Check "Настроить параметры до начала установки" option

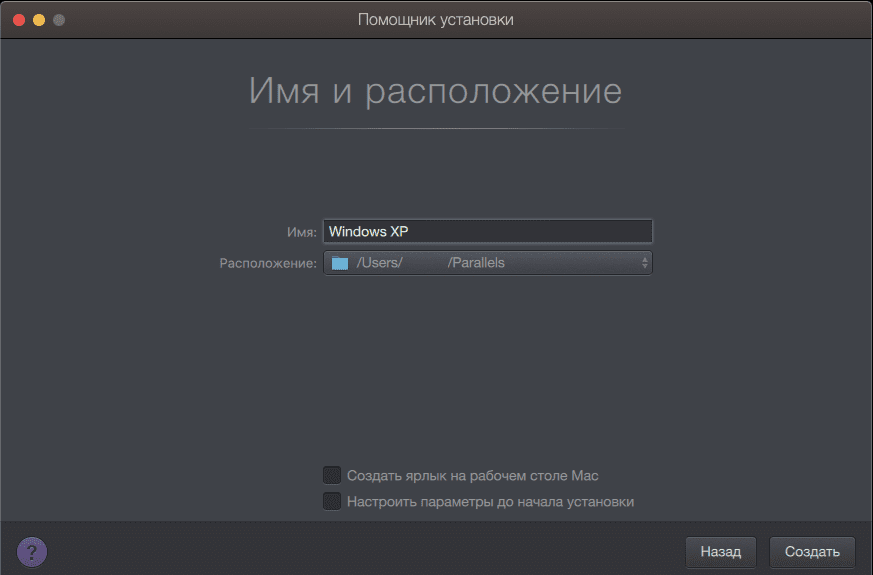click(x=332, y=502)
